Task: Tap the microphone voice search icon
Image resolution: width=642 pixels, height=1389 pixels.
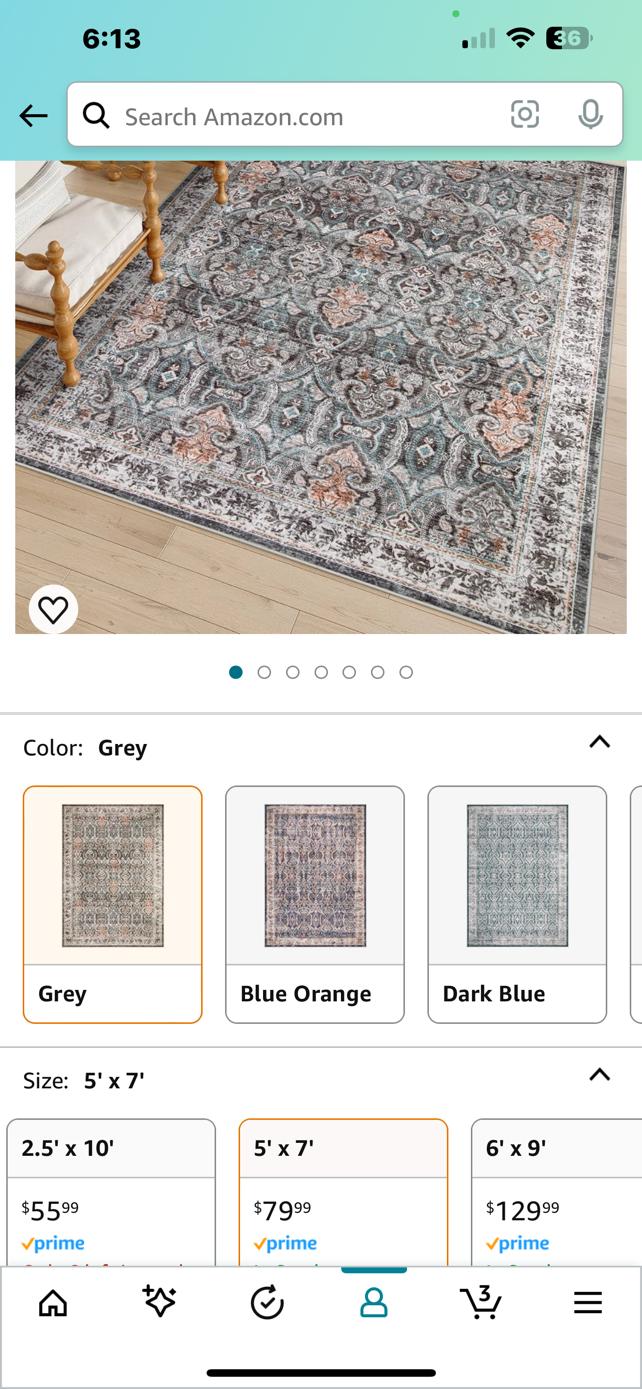Action: 591,115
